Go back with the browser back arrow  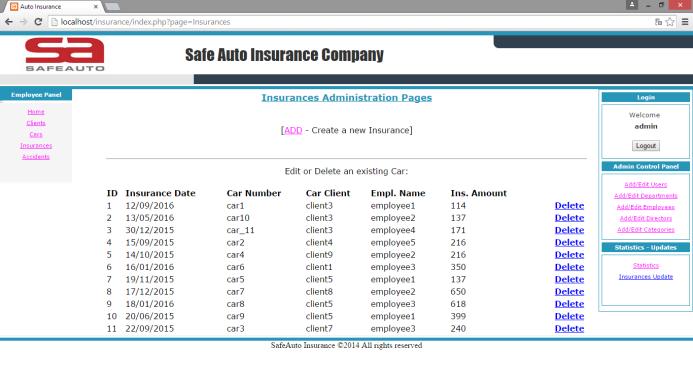point(8,22)
